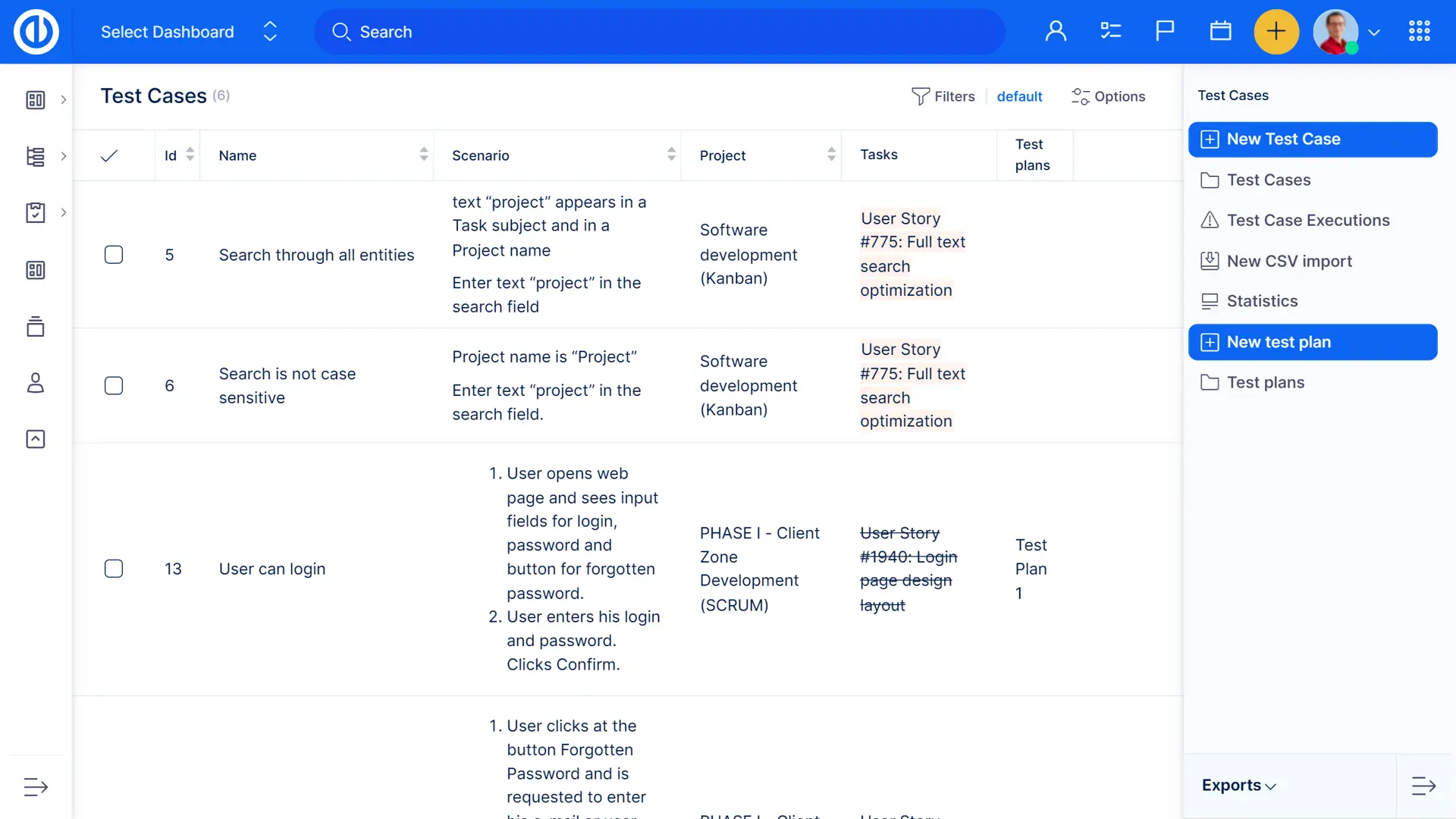Open the nine-dot apps grid menu

1419,31
